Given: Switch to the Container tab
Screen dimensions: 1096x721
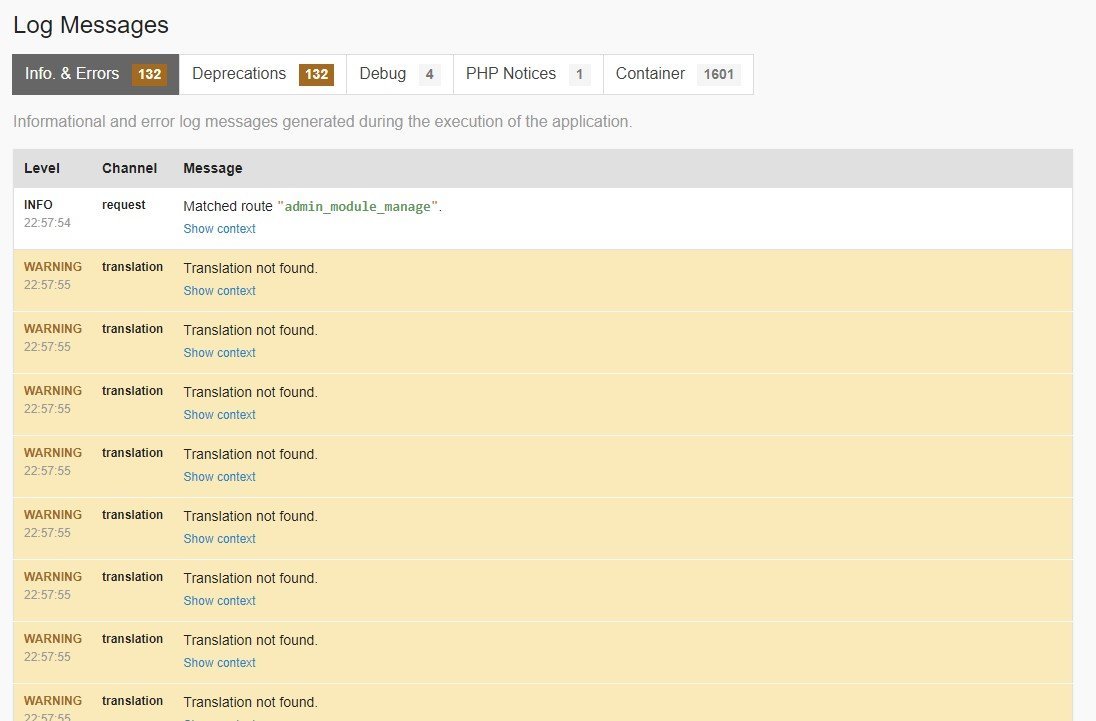Looking at the screenshot, I should coord(678,74).
